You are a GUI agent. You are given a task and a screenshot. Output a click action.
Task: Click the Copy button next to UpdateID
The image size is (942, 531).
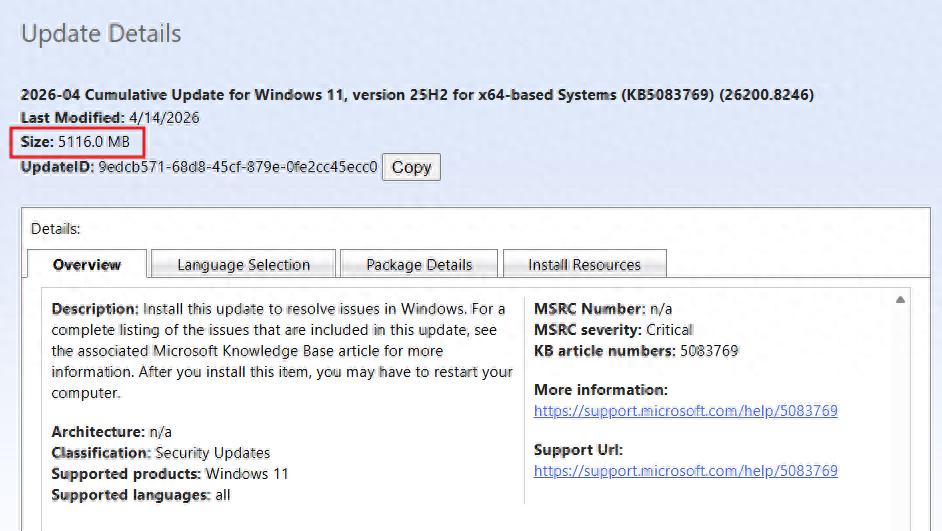pos(411,167)
